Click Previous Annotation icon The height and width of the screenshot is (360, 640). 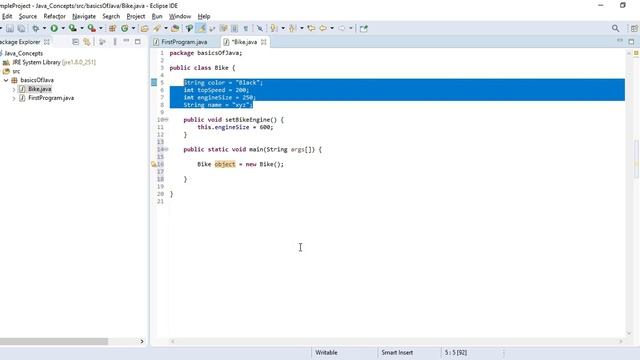point(292,28)
